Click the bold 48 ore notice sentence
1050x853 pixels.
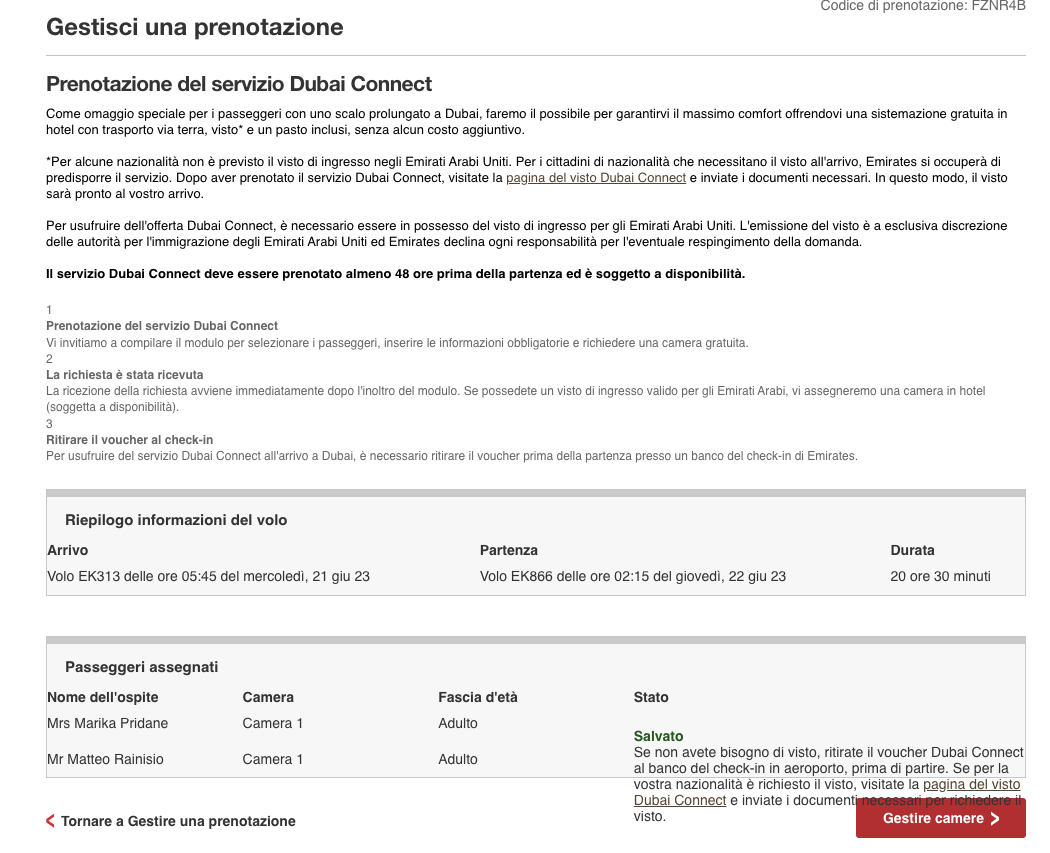(395, 274)
